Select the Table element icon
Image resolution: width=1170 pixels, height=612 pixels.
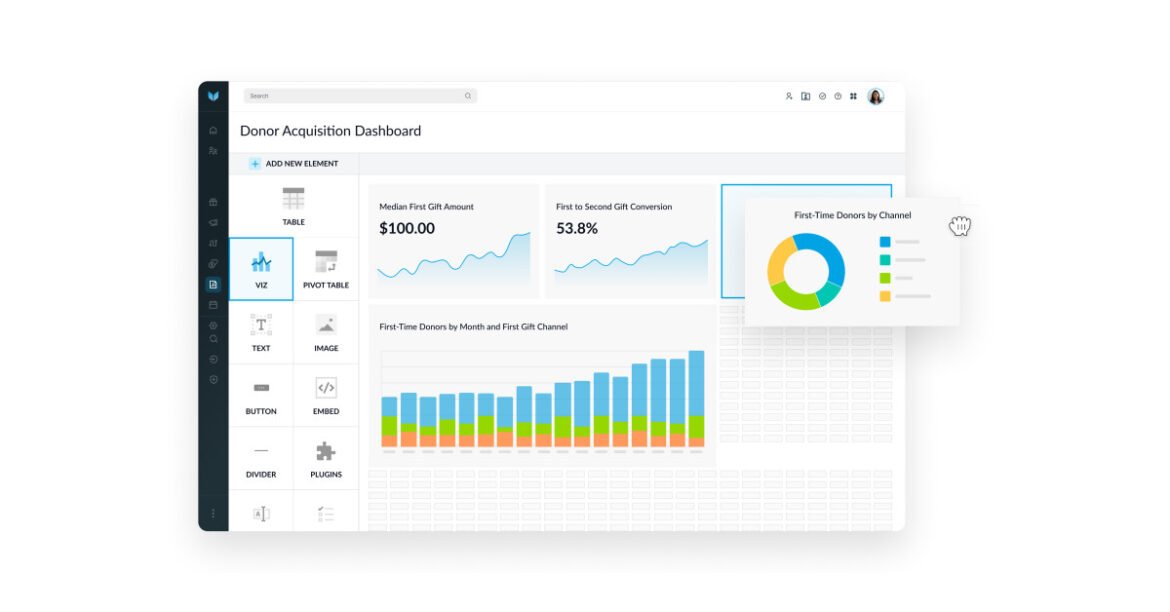pos(293,200)
